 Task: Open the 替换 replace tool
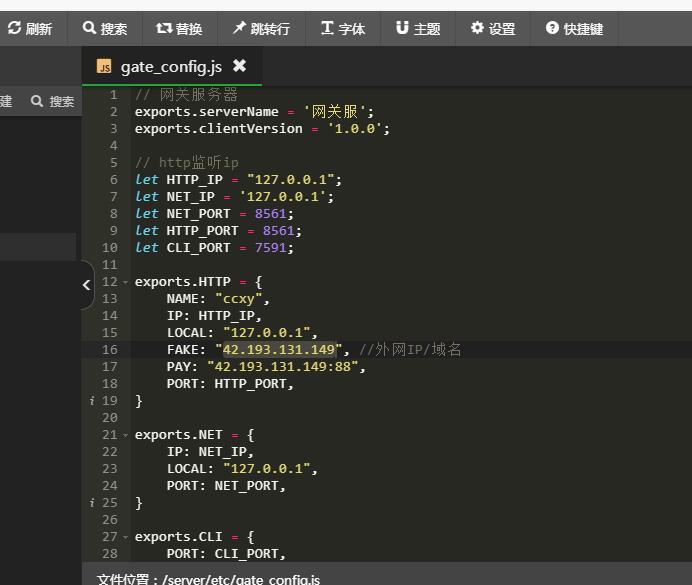(x=180, y=29)
